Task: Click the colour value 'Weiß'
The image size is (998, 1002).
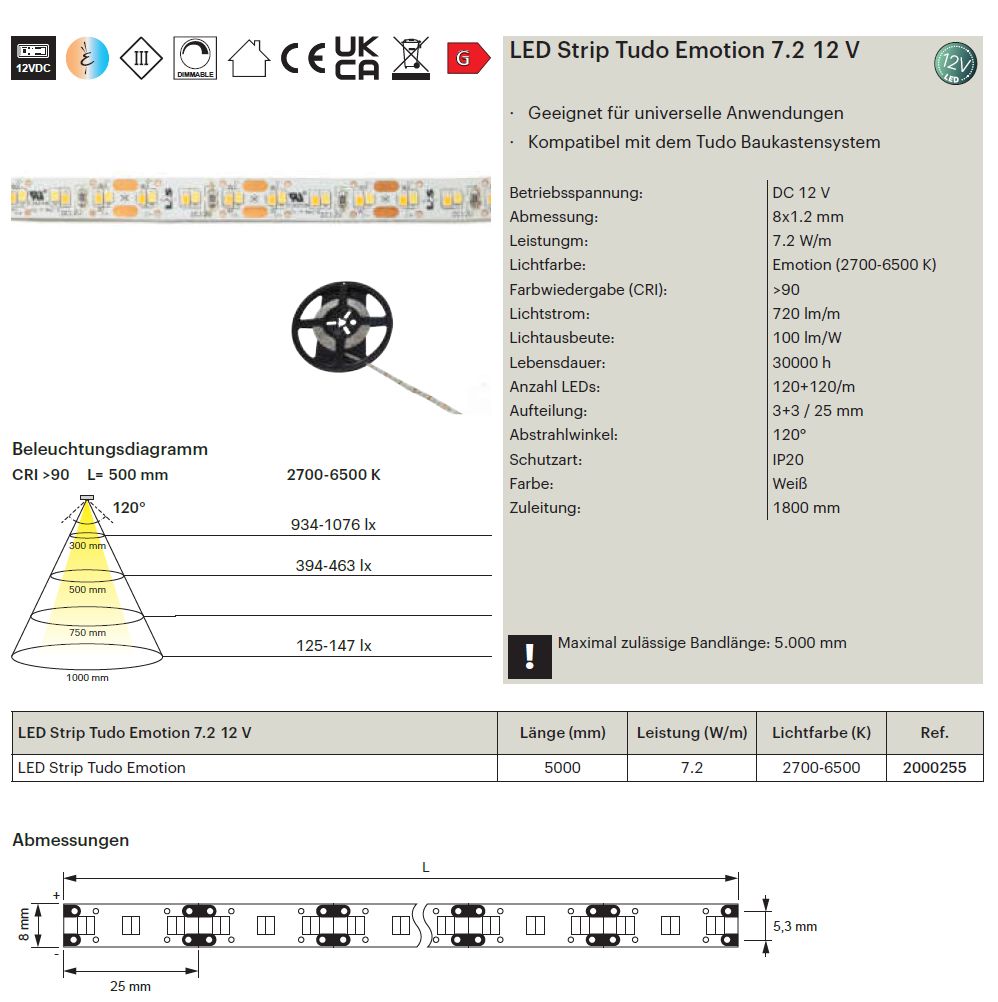Action: click(790, 484)
